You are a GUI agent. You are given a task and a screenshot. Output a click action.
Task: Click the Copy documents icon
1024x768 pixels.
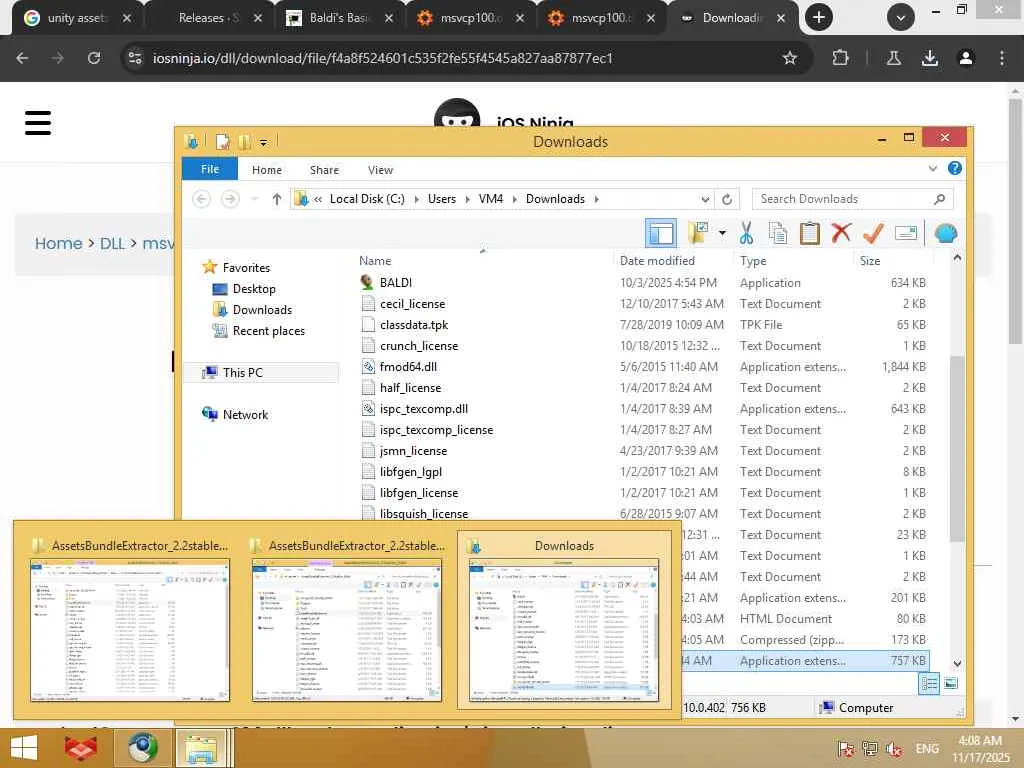(778, 233)
